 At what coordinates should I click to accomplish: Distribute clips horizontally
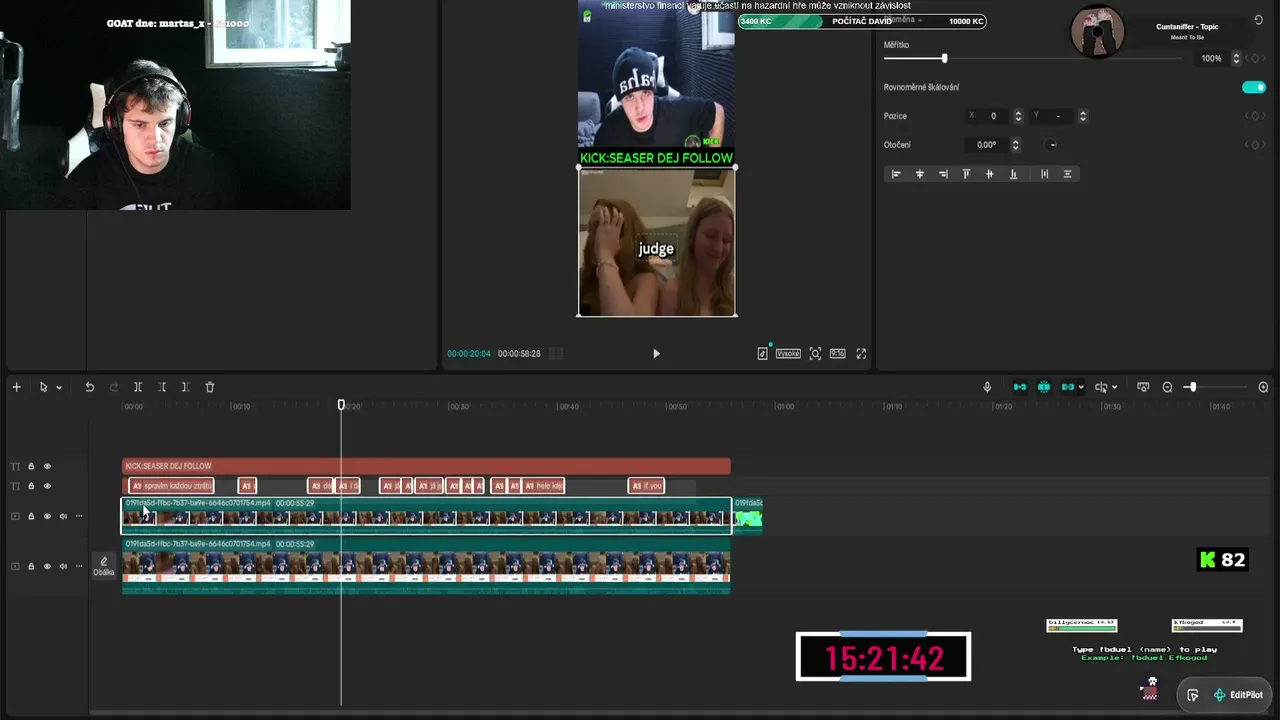(x=1045, y=174)
